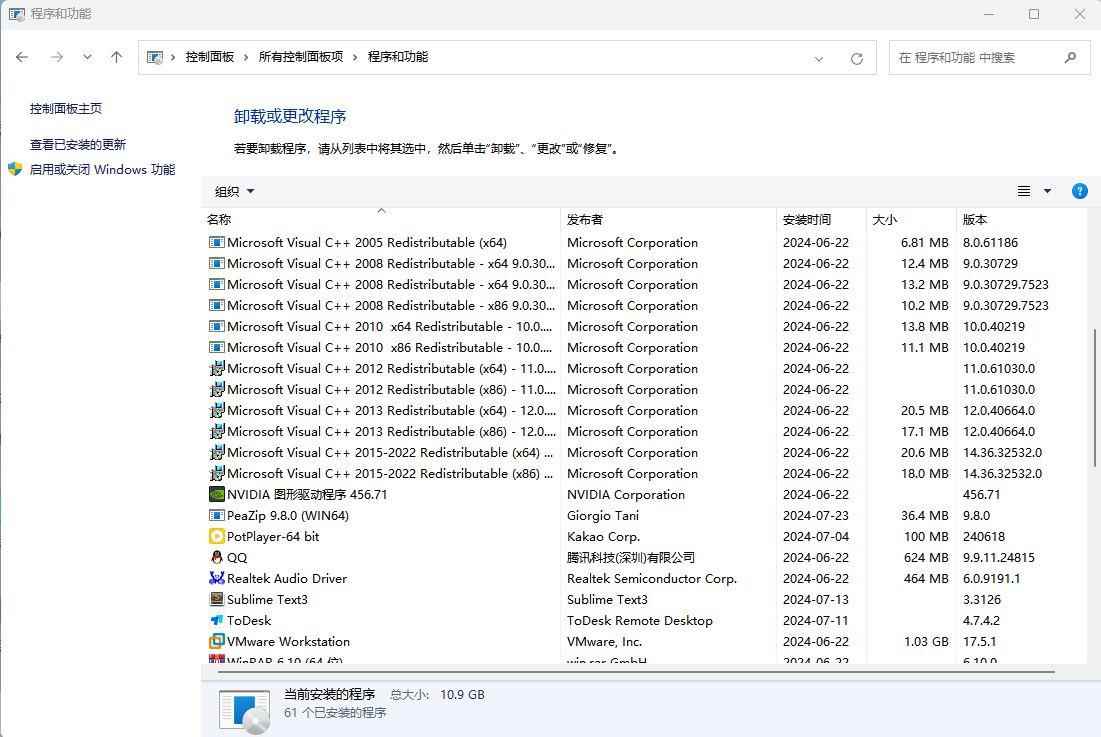This screenshot has width=1101, height=737.
Task: Select Visual C++ 2015-2022 Redistributable (x86) row name
Action: point(390,474)
